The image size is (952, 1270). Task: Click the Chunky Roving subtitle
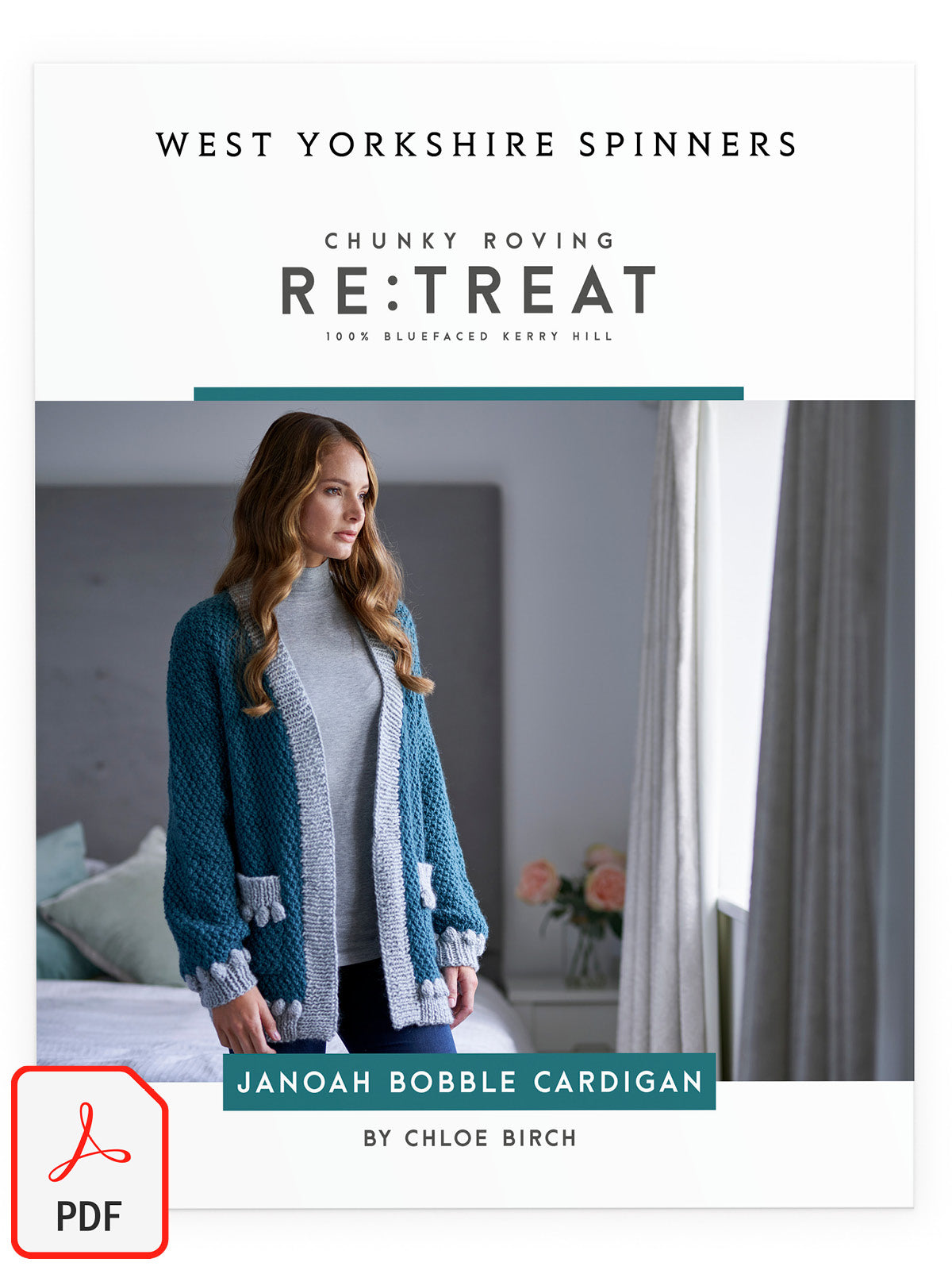pos(470,241)
